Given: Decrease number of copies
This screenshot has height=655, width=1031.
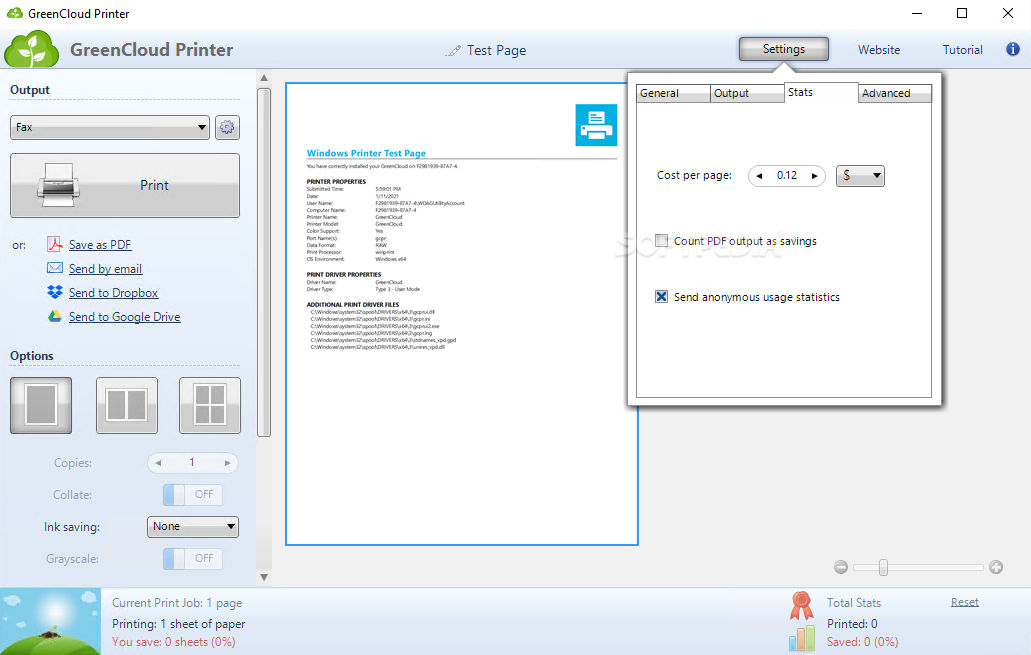Looking at the screenshot, I should pyautogui.click(x=158, y=463).
